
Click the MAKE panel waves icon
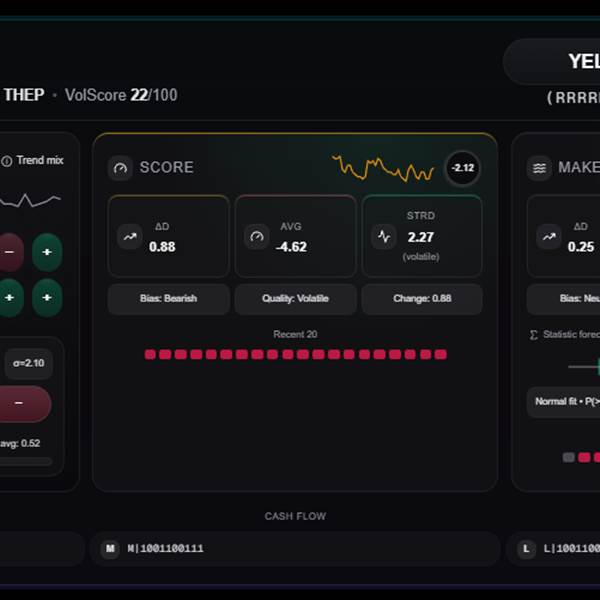(x=539, y=168)
